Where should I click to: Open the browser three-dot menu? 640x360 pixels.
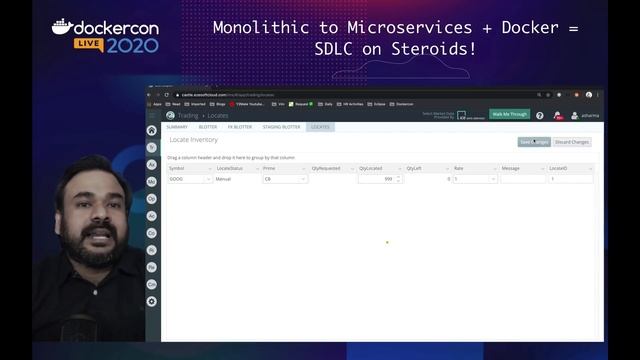coord(598,95)
